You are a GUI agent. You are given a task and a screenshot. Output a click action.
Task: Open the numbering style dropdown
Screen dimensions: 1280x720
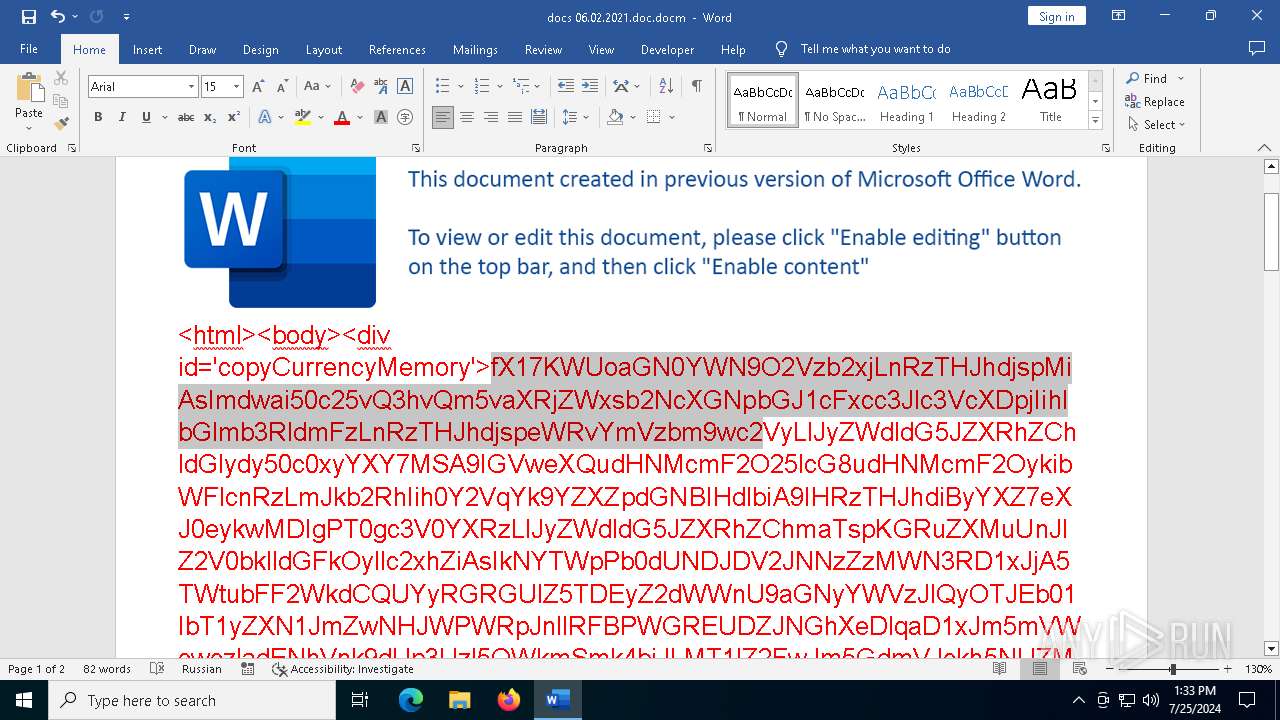point(500,87)
